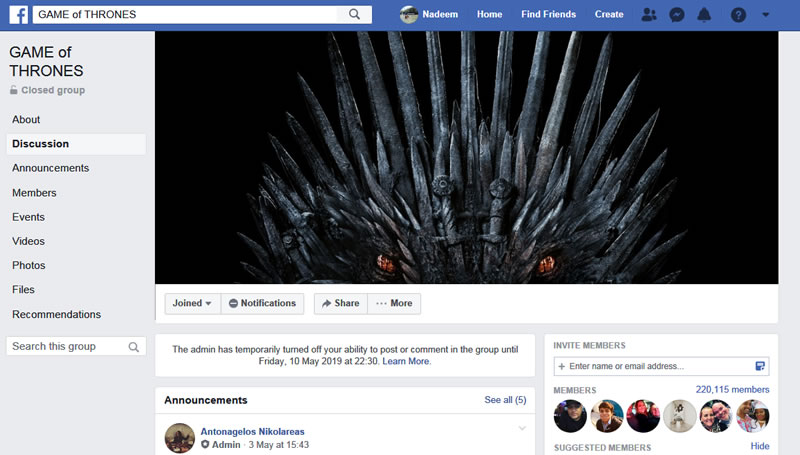Open the Friend Requests icon
Viewport: 800px width, 455px height.
(649, 15)
